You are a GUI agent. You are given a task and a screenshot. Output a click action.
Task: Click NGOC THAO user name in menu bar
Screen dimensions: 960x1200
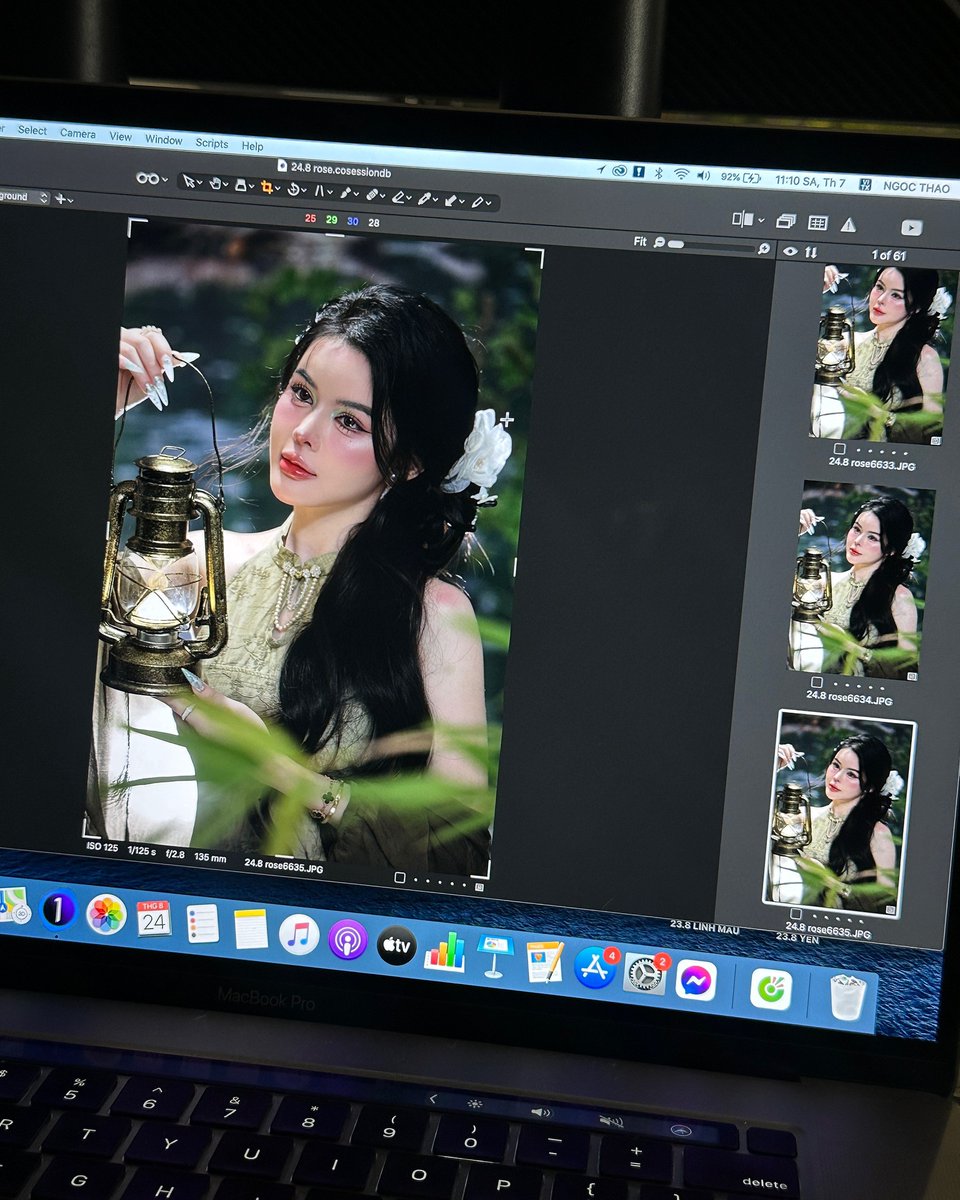point(916,188)
